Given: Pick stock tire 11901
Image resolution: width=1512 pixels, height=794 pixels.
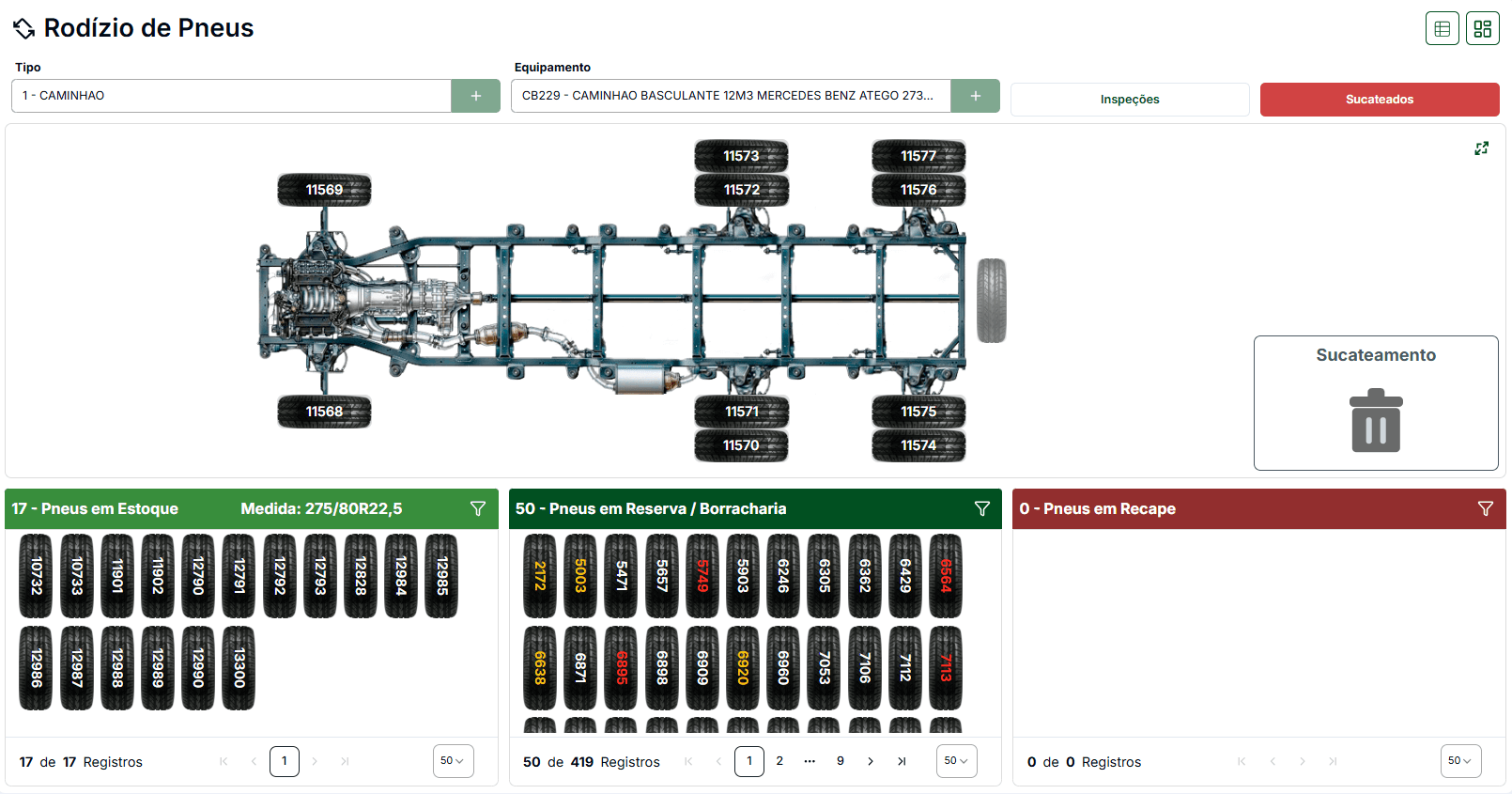Looking at the screenshot, I should (x=117, y=576).
